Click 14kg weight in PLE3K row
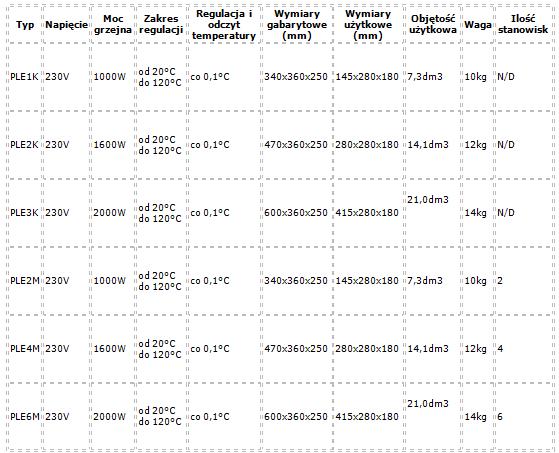 476,213
